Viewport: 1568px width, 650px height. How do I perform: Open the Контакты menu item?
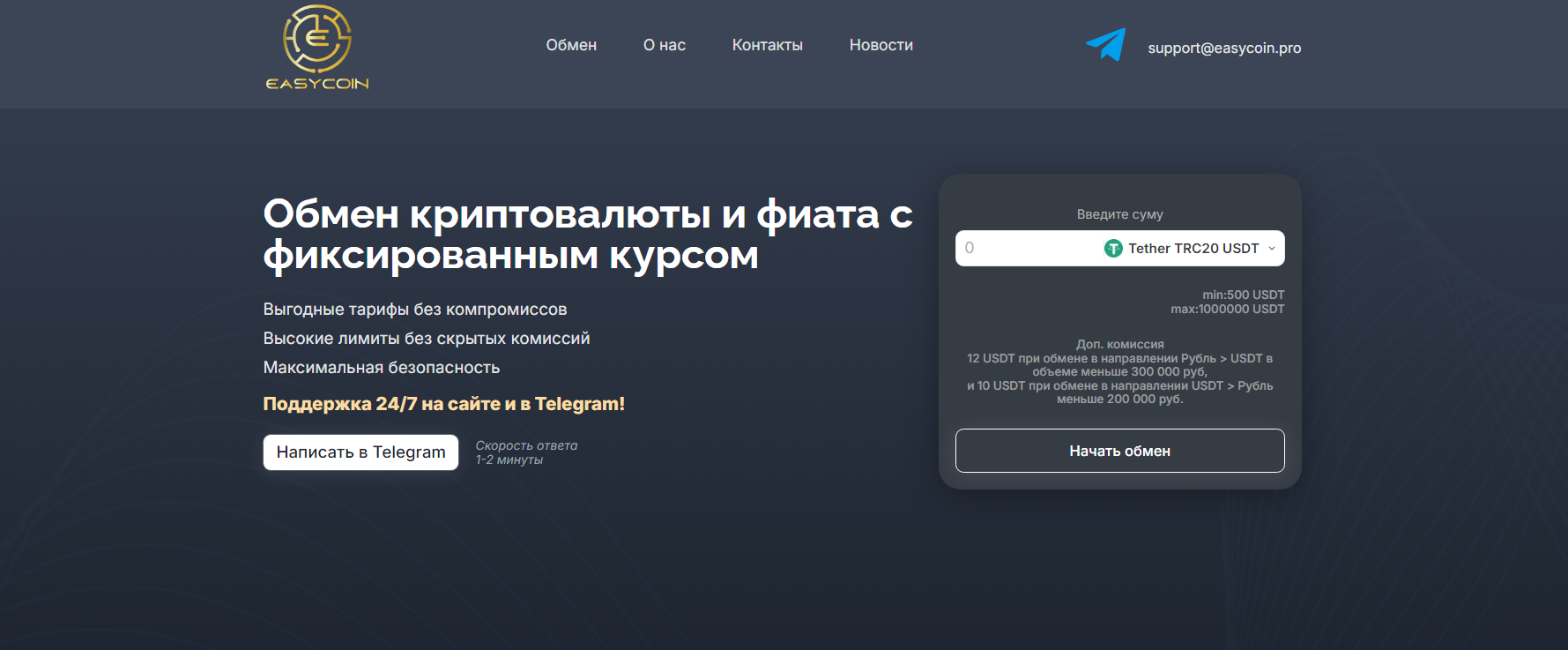pyautogui.click(x=768, y=45)
